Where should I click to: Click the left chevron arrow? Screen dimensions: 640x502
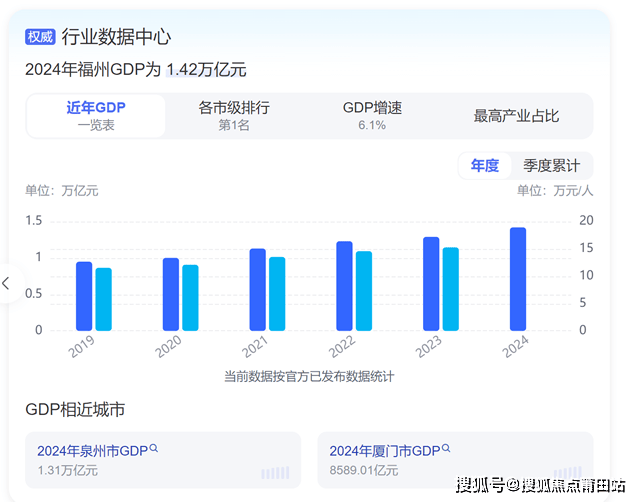point(6,283)
